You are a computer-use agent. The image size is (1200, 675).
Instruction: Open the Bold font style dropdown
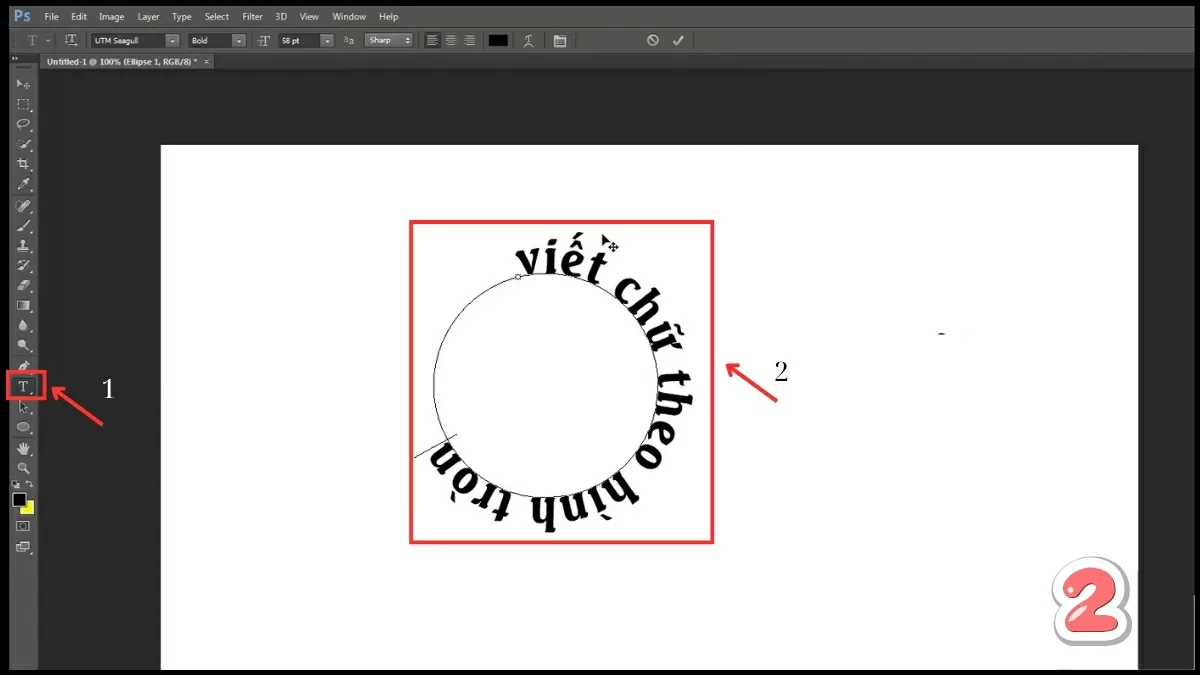[x=239, y=40]
